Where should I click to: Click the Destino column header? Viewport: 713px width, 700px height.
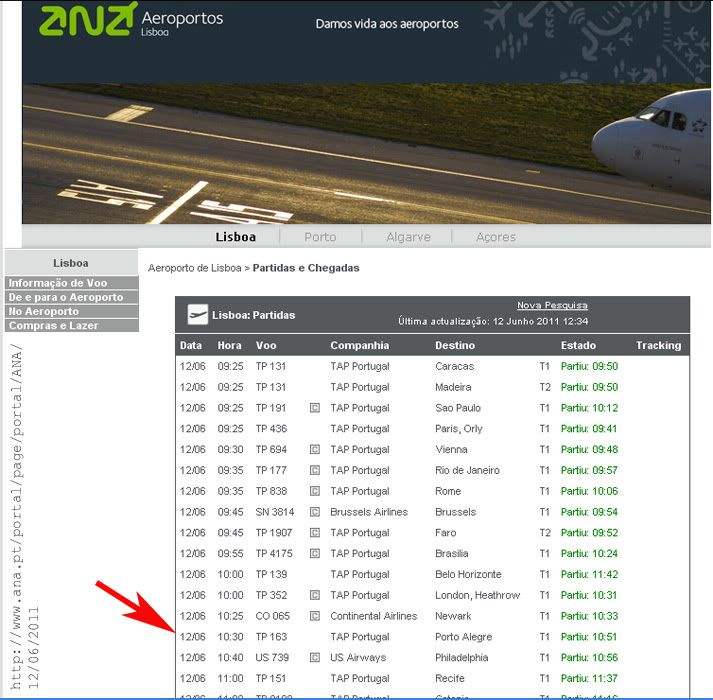(455, 345)
